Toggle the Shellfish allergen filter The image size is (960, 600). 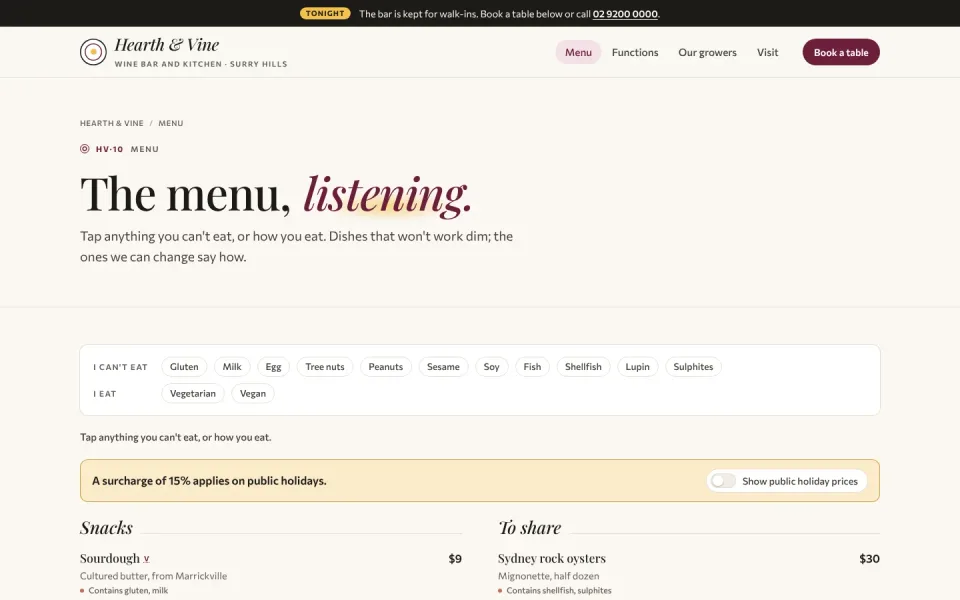click(x=583, y=367)
